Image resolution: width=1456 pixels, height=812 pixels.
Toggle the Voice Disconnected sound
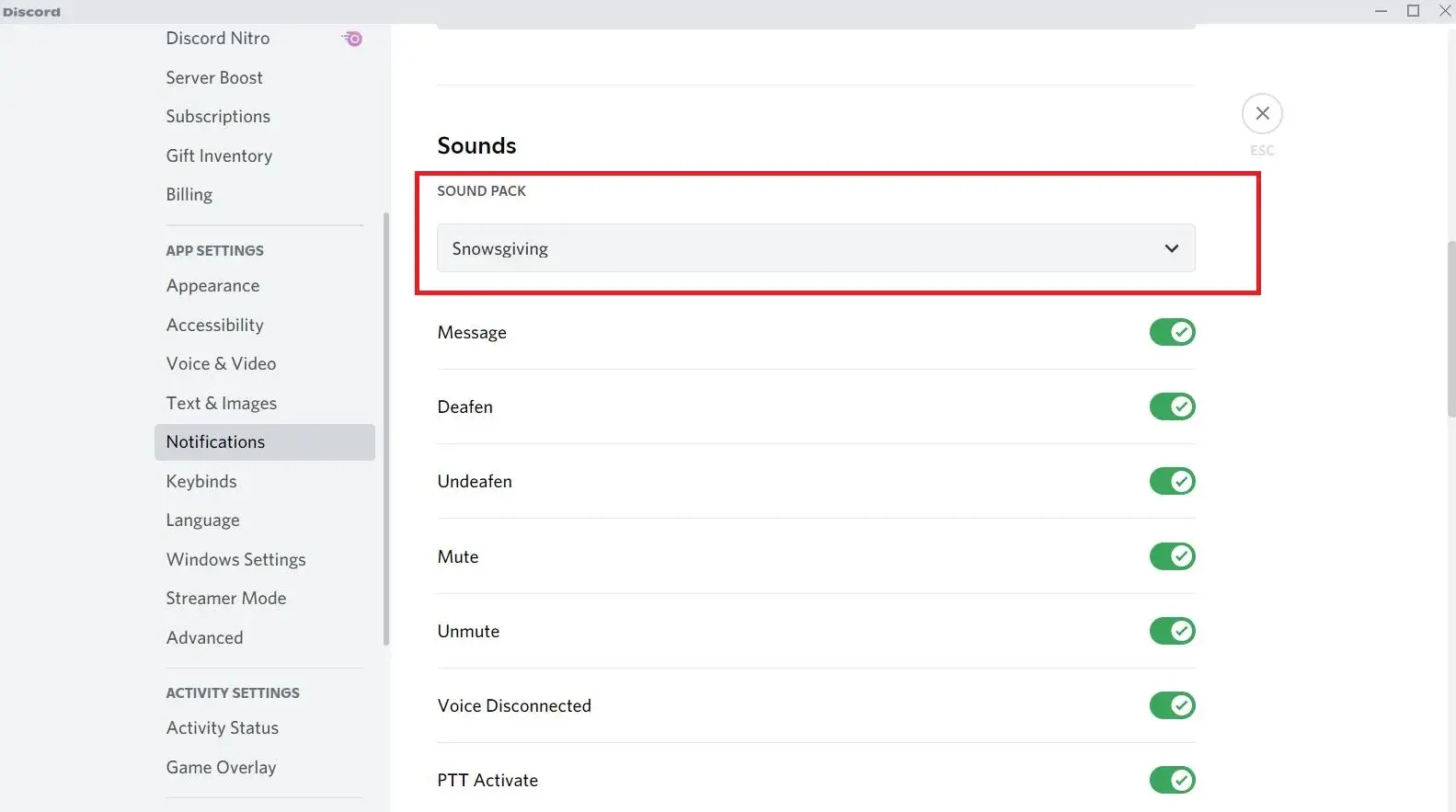pyautogui.click(x=1172, y=705)
